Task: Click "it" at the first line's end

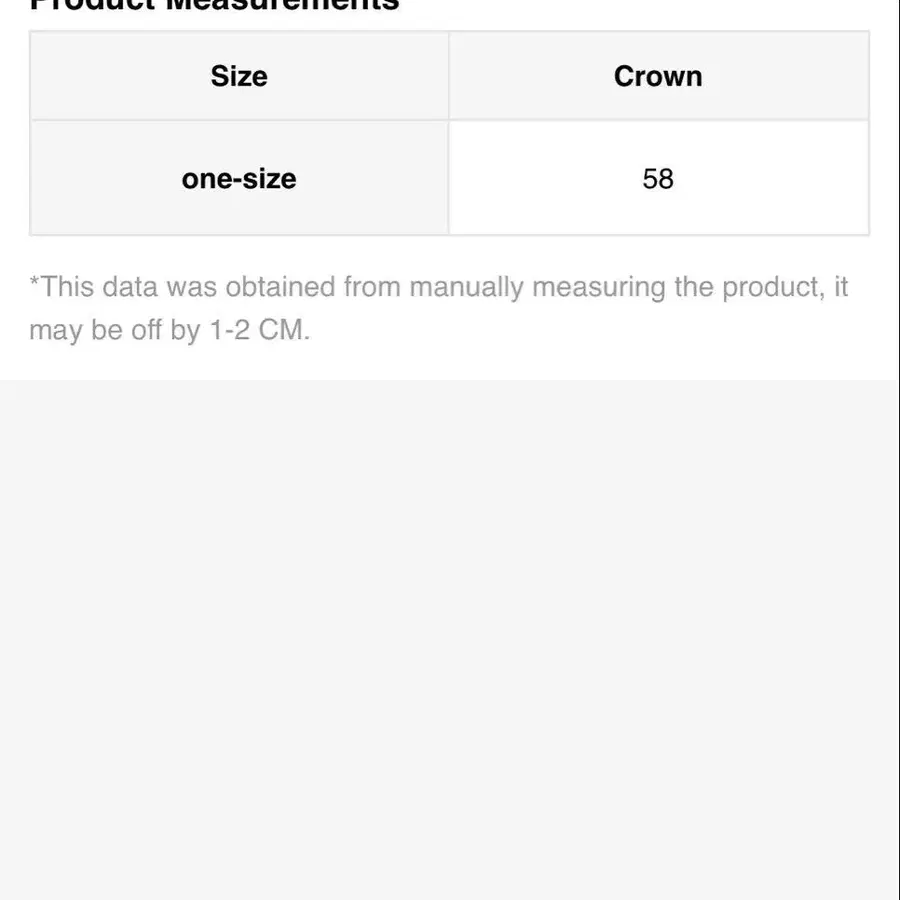Action: [840, 287]
